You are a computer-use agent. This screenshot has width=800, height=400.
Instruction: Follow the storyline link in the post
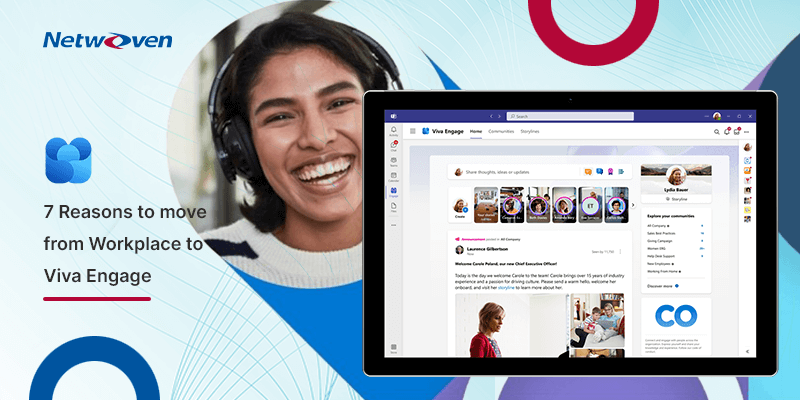pyautogui.click(x=506, y=288)
